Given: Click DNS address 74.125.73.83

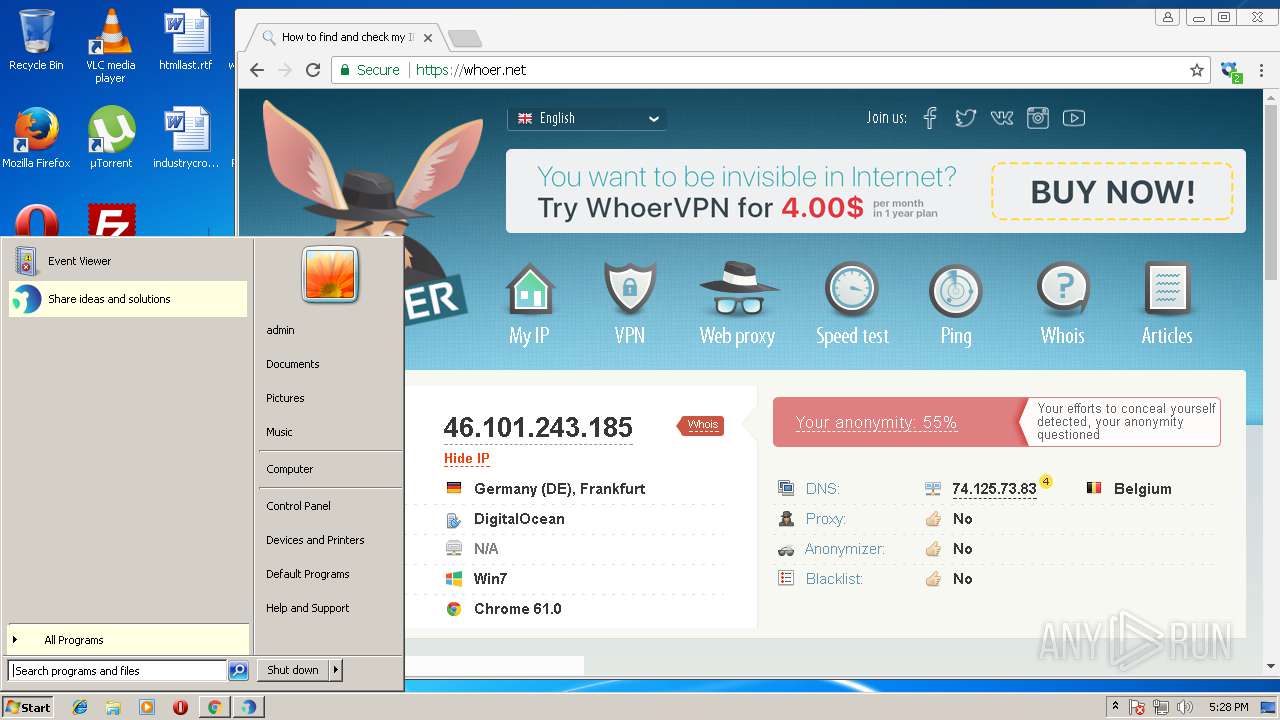Looking at the screenshot, I should pos(994,489).
